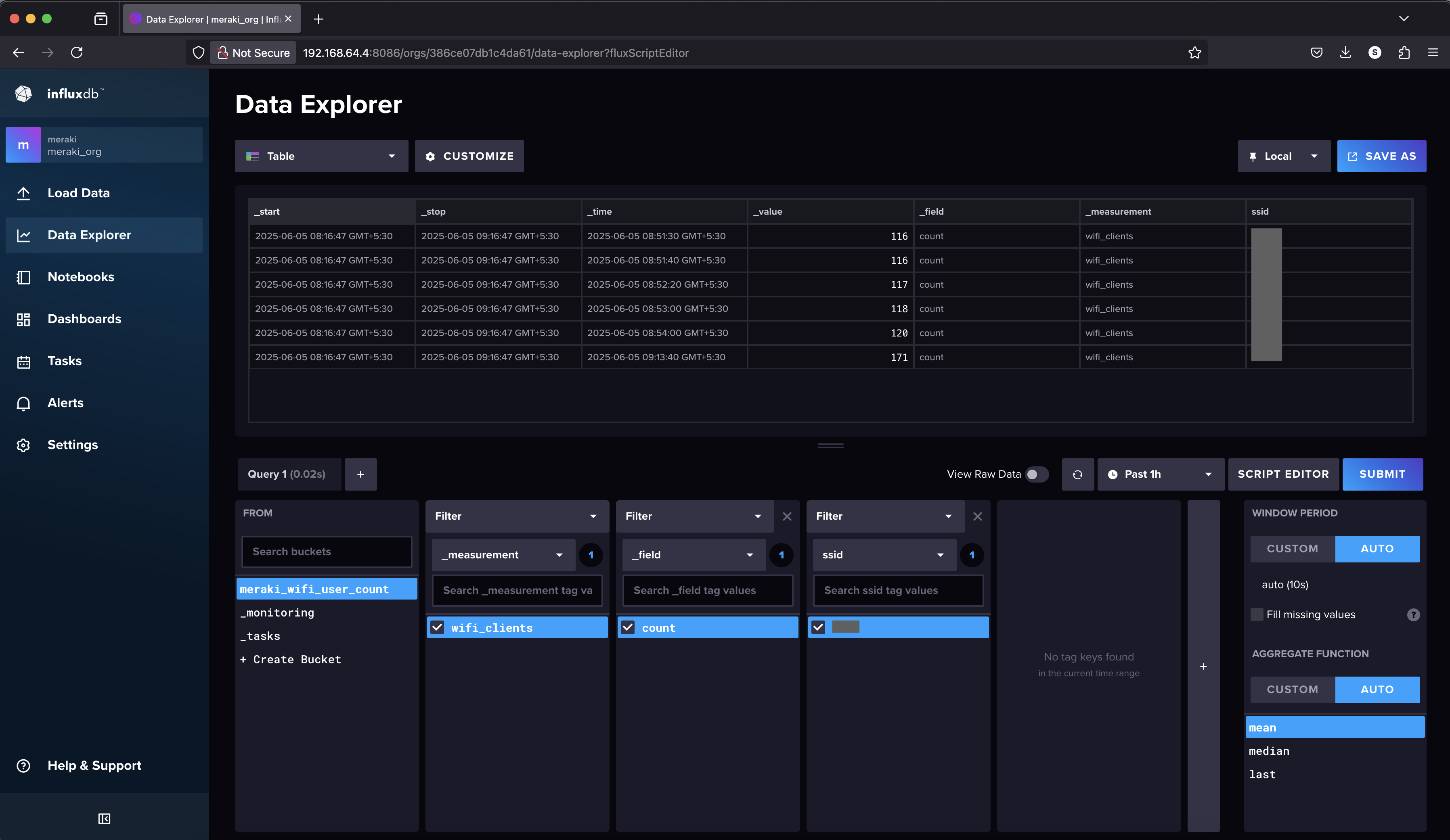Viewport: 1450px width, 840px height.
Task: Switch window period to CUSTOM
Action: point(1292,548)
